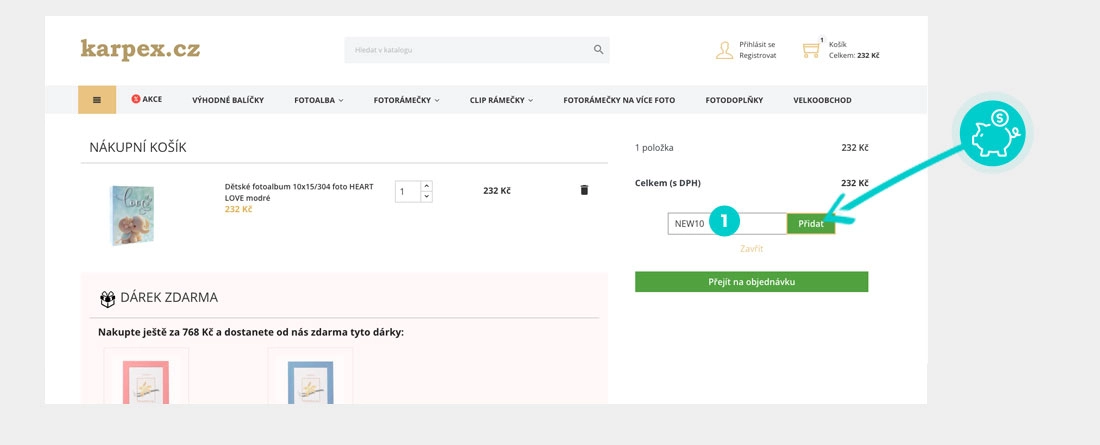Click the red AKCE sale icon
This screenshot has height=445, width=1100.
pos(135,99)
